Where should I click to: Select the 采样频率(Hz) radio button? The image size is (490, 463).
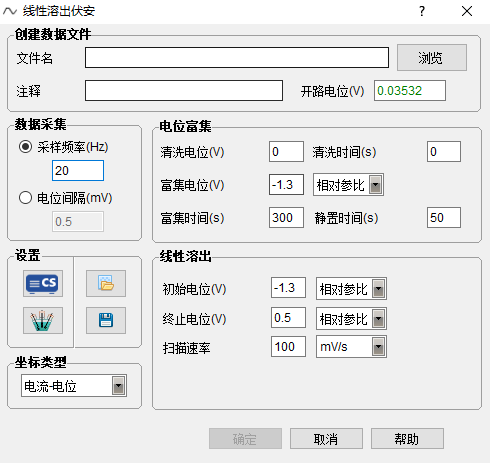25,147
